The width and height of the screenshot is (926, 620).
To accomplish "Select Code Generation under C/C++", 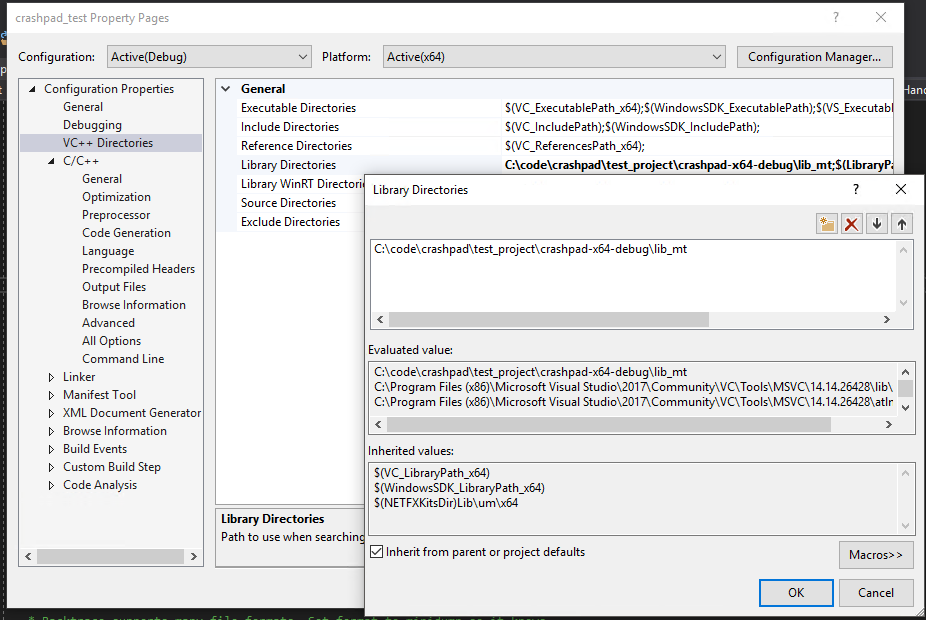I will tap(126, 233).
